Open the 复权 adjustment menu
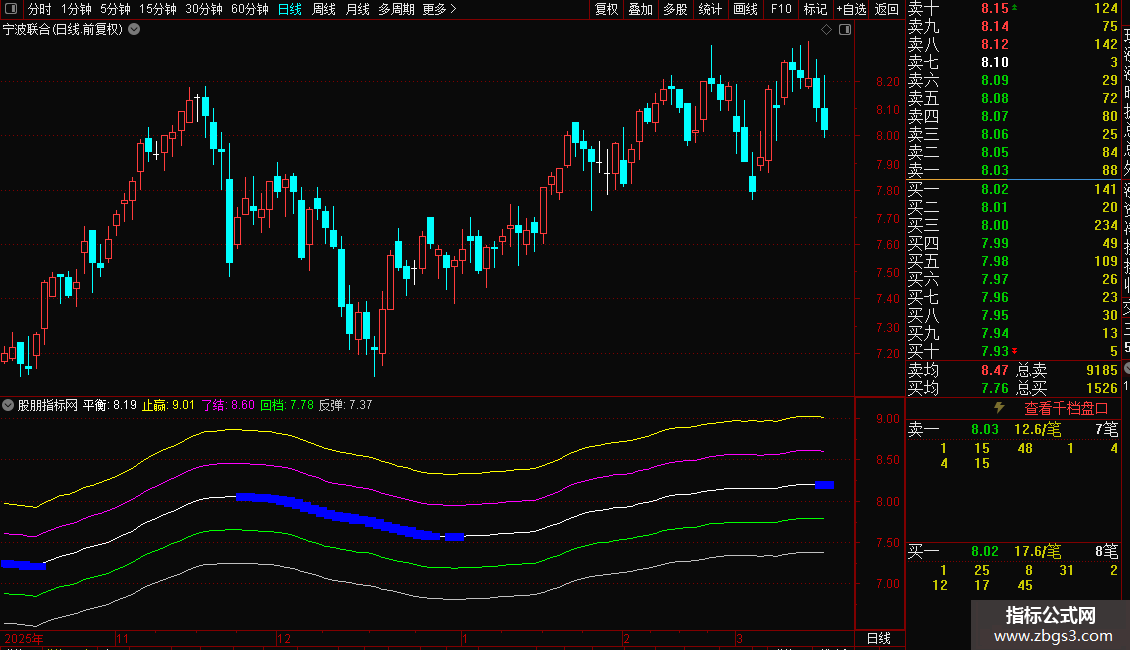This screenshot has width=1130, height=650. [607, 9]
